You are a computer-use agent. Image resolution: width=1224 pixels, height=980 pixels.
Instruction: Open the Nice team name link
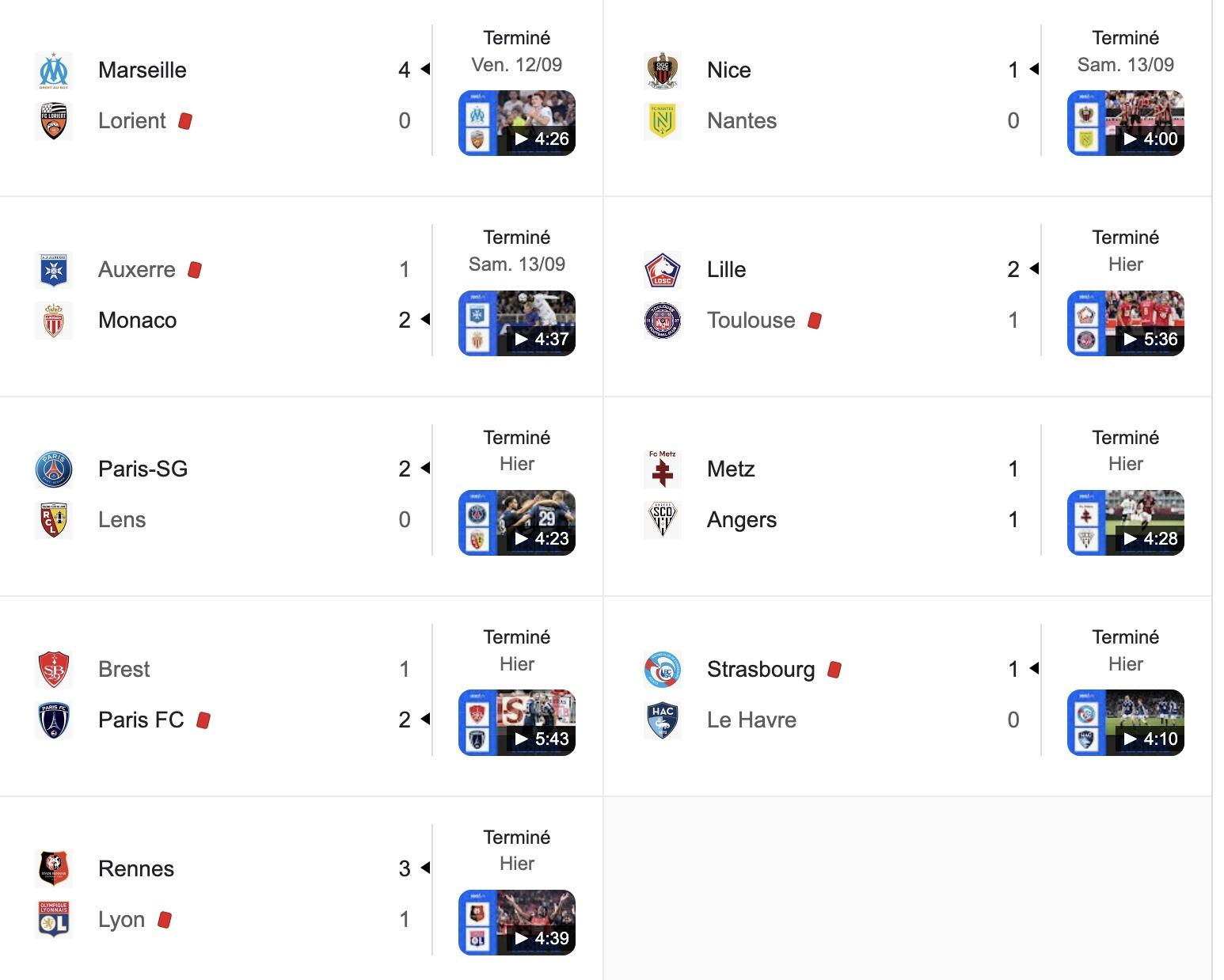point(728,70)
